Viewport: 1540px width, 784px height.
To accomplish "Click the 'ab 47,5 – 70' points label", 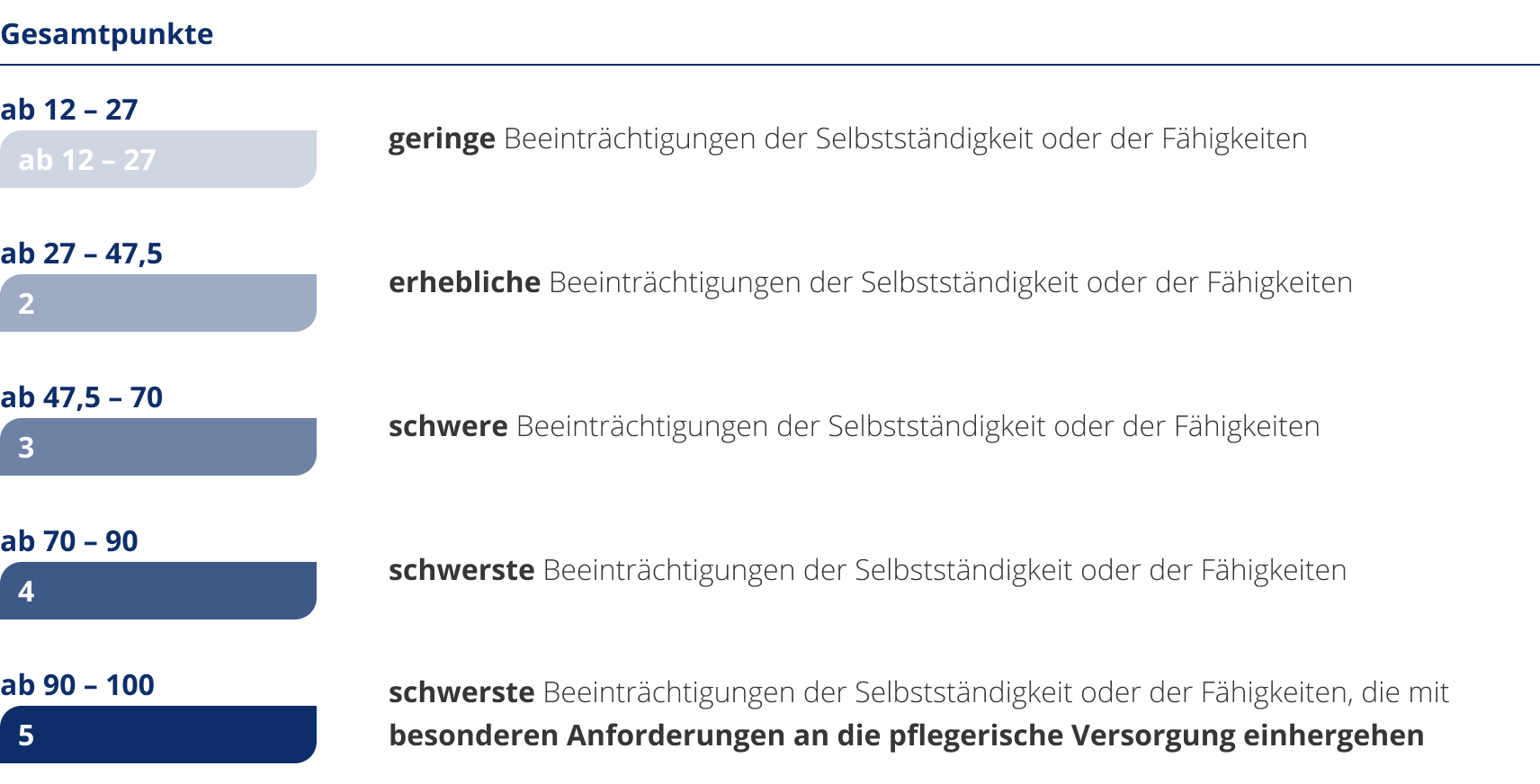I will [x=82, y=397].
